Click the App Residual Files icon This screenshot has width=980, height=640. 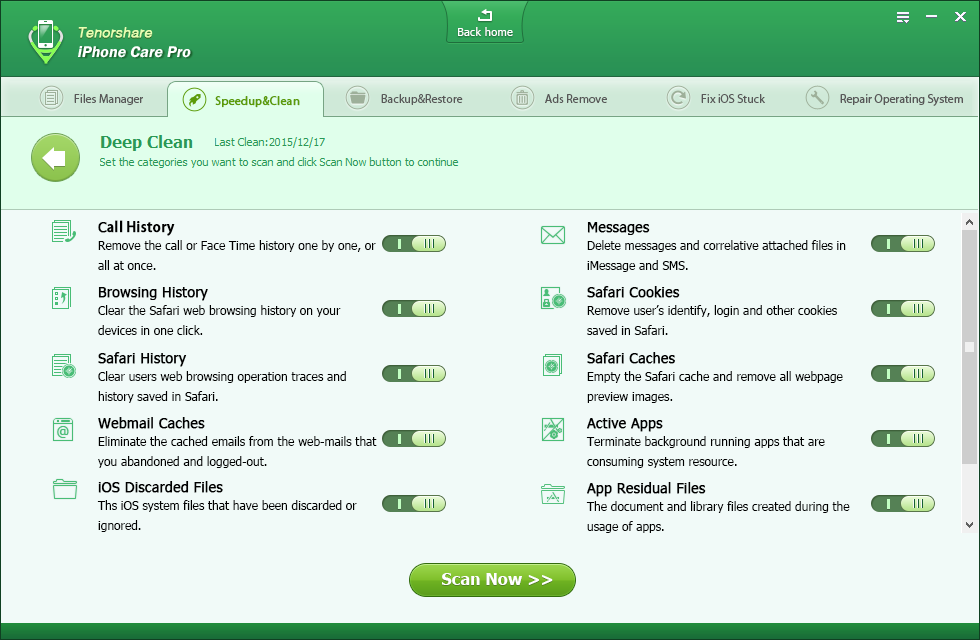pos(553,494)
